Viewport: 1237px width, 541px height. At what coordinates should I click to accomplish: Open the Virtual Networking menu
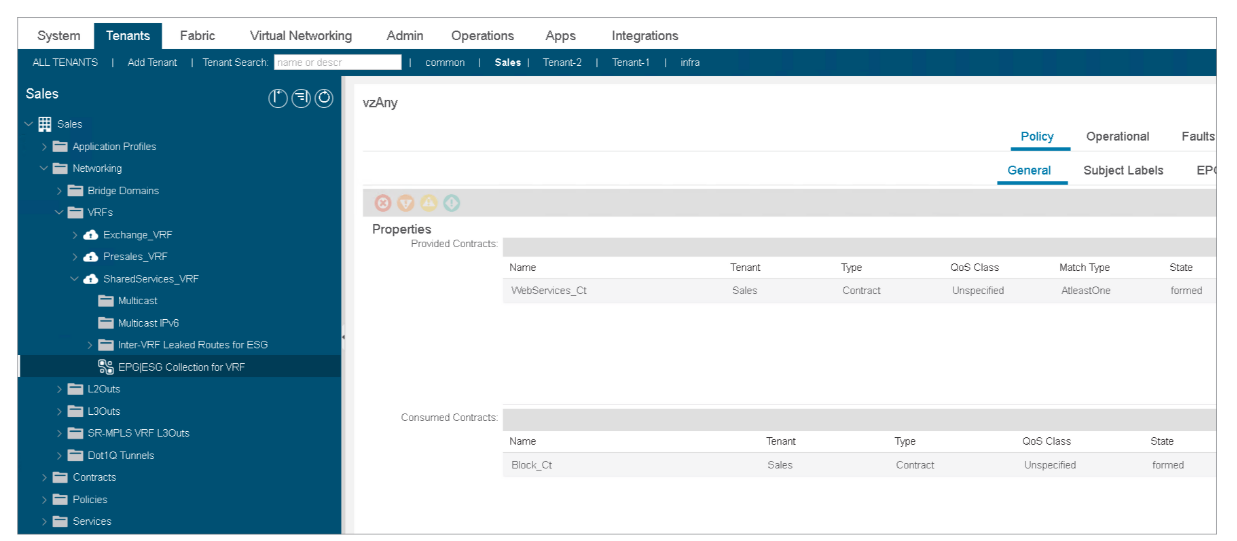[x=301, y=36]
